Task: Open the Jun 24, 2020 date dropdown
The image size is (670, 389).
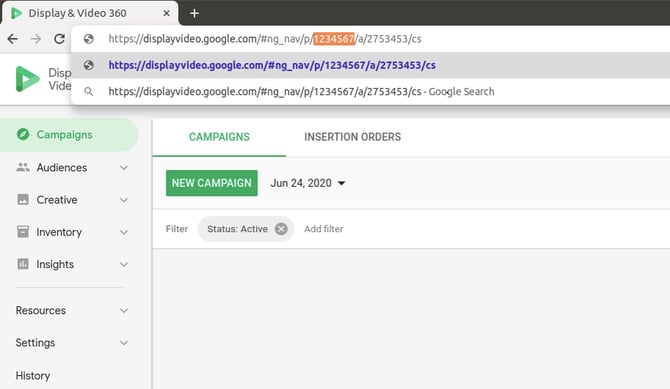Action: [x=308, y=183]
